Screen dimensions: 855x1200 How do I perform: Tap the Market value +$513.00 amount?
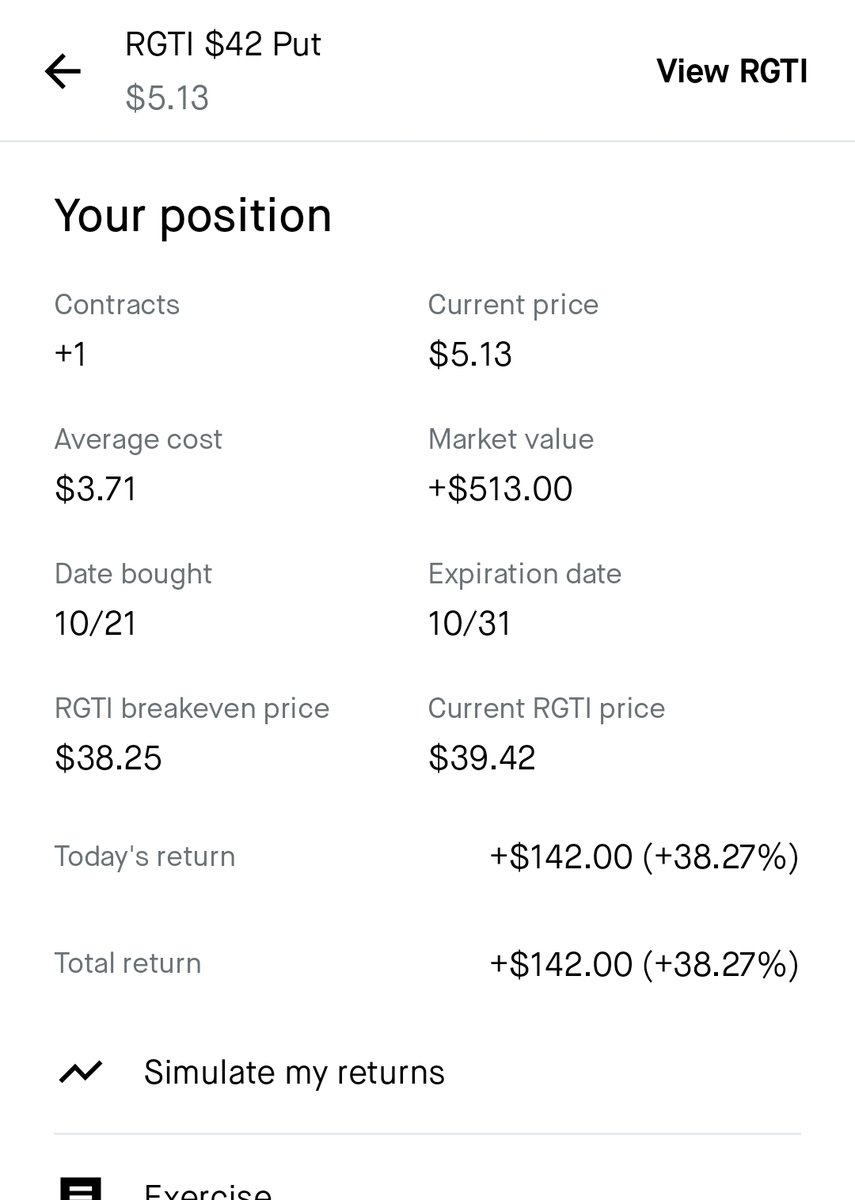tap(500, 489)
